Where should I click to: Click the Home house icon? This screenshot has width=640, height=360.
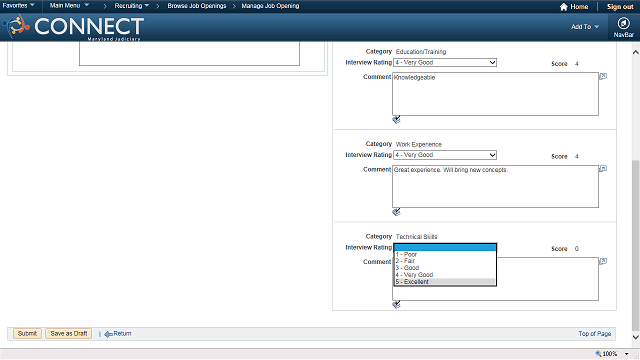tap(564, 7)
